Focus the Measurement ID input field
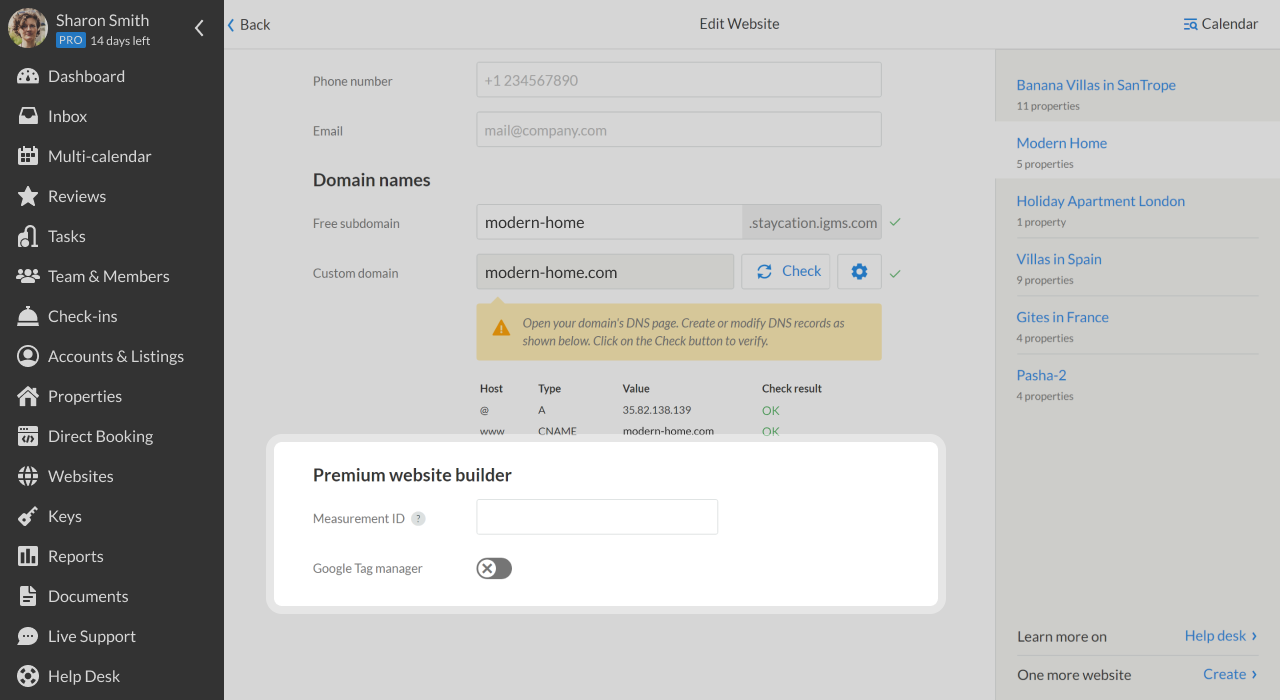 [597, 517]
